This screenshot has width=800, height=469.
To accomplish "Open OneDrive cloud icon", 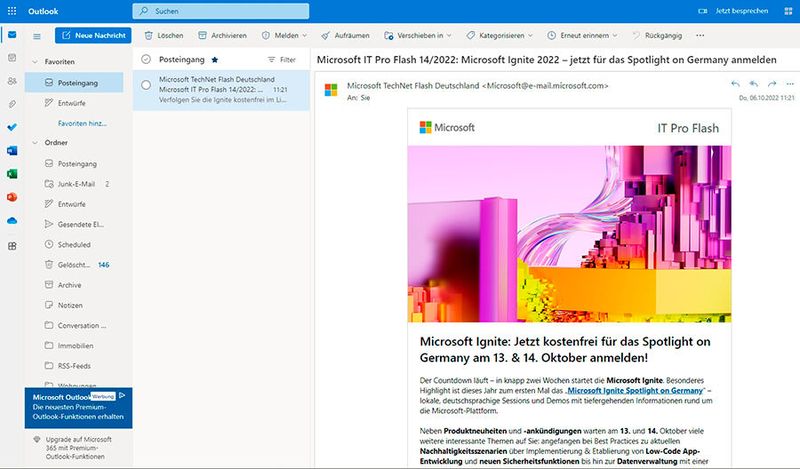I will pos(12,220).
